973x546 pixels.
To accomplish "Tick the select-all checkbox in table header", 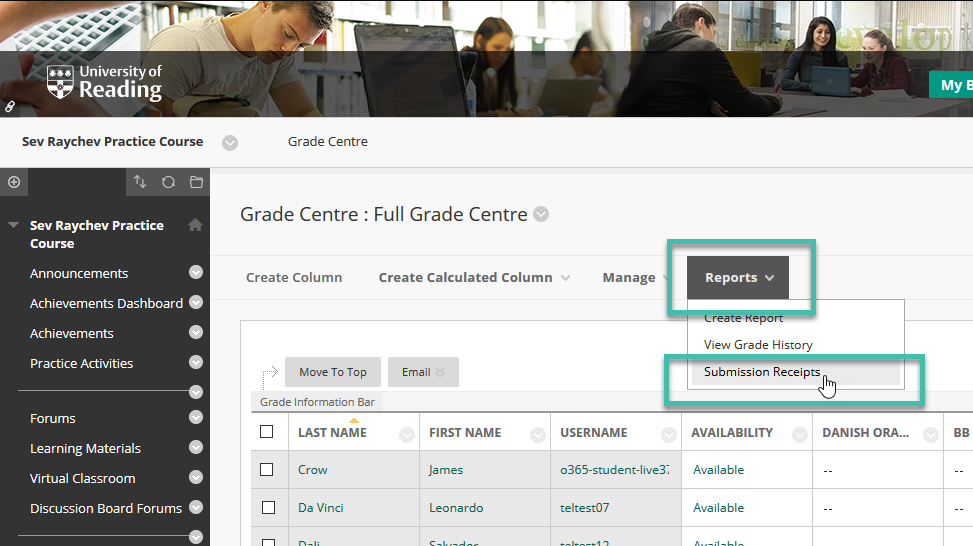I will coord(267,432).
